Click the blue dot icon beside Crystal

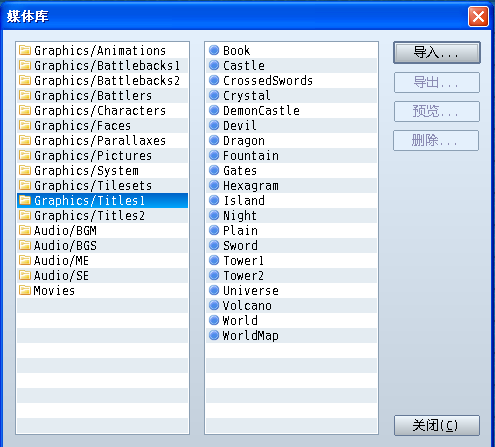tap(214, 95)
